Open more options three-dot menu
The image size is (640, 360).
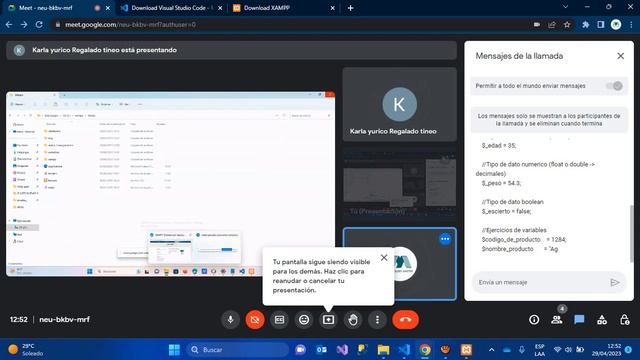[x=378, y=320]
